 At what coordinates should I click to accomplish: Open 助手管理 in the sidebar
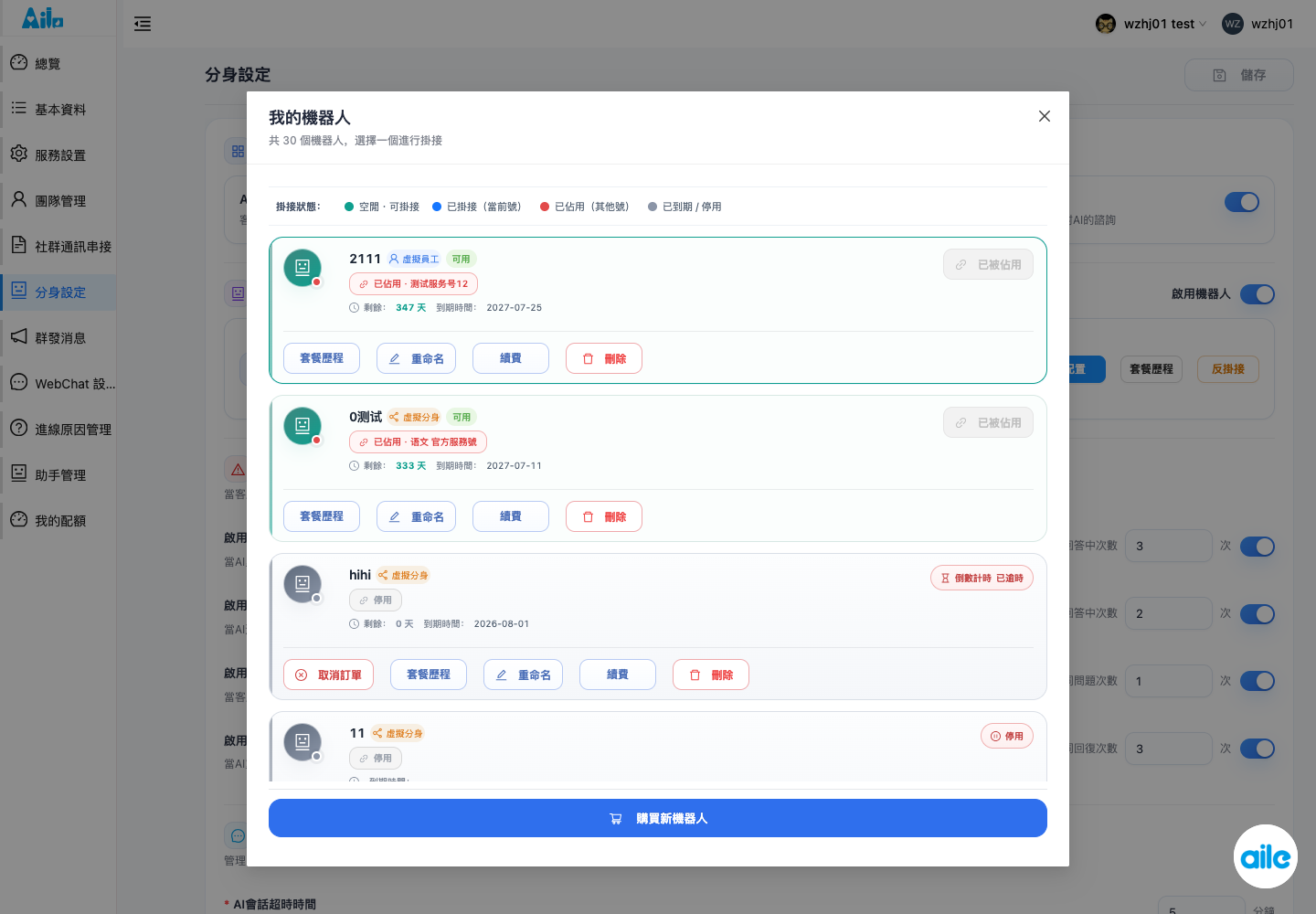58,474
